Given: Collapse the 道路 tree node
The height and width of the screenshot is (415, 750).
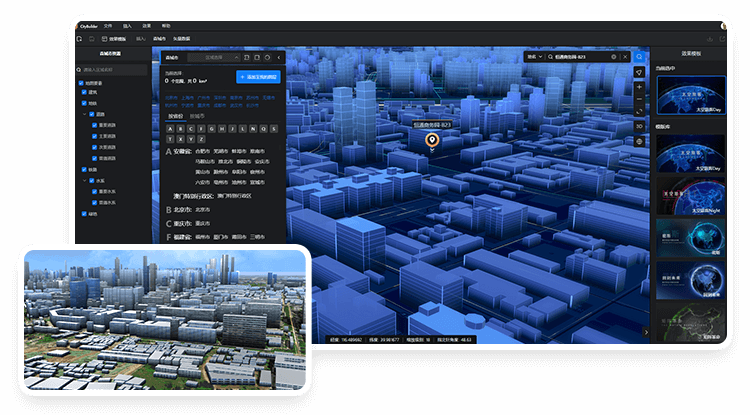Looking at the screenshot, I should click(x=85, y=114).
